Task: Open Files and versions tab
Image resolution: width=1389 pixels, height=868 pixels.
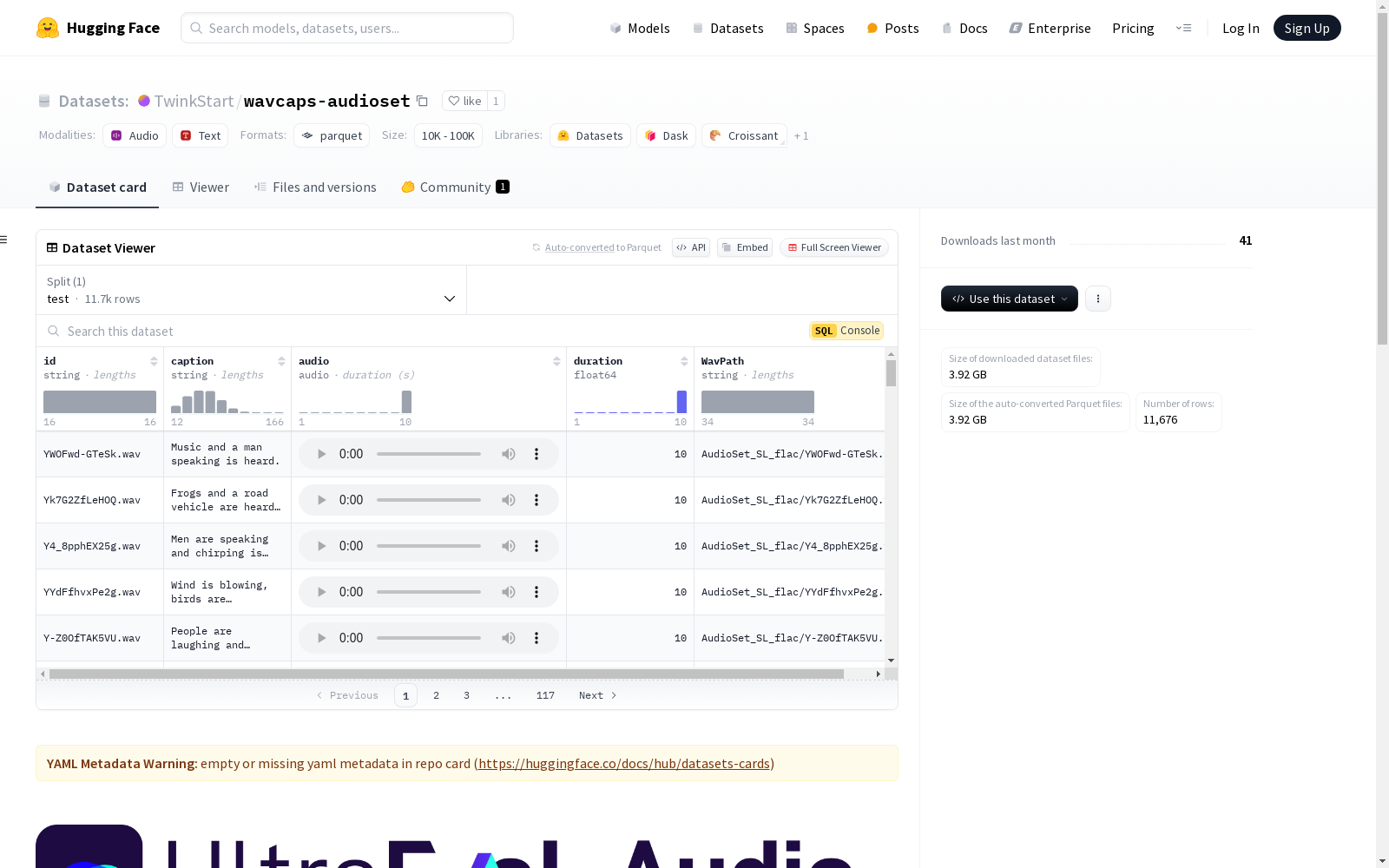Action: pyautogui.click(x=315, y=187)
